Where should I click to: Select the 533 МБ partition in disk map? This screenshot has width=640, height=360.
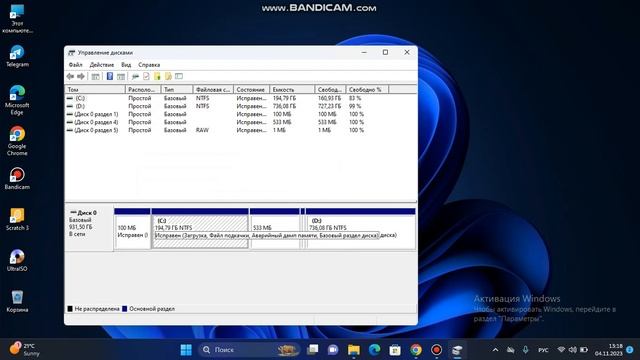(x=275, y=228)
